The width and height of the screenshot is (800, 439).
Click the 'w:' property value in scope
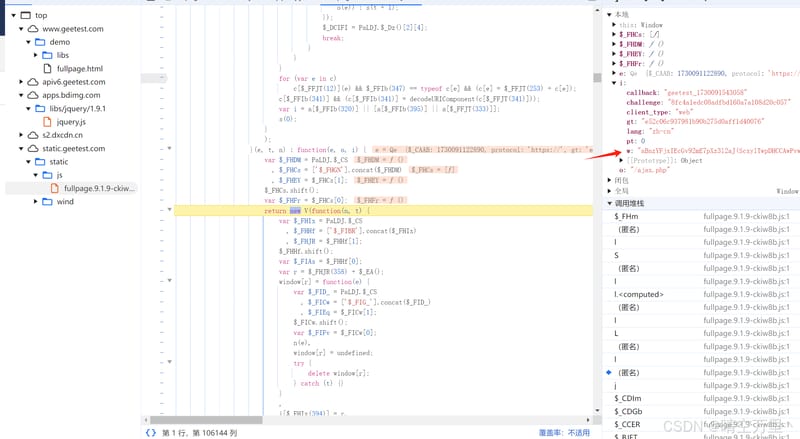click(x=717, y=151)
